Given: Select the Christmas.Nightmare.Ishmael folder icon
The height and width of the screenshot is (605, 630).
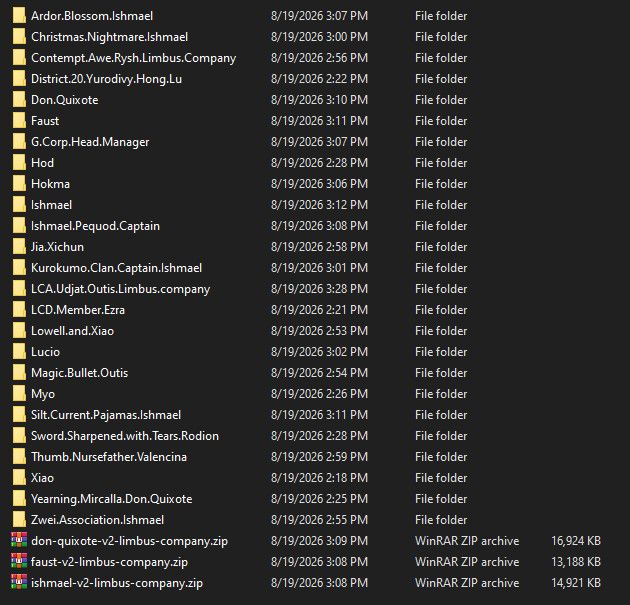Looking at the screenshot, I should [x=19, y=37].
